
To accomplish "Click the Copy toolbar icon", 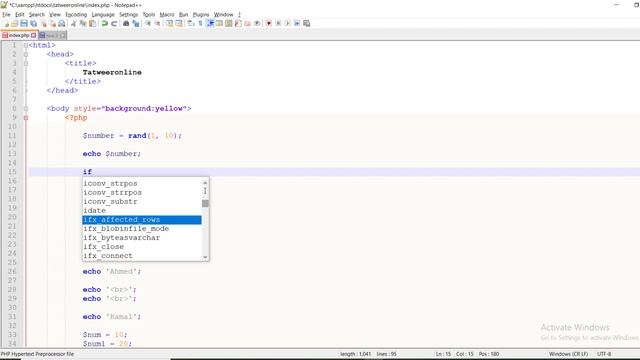I will coord(83,24).
